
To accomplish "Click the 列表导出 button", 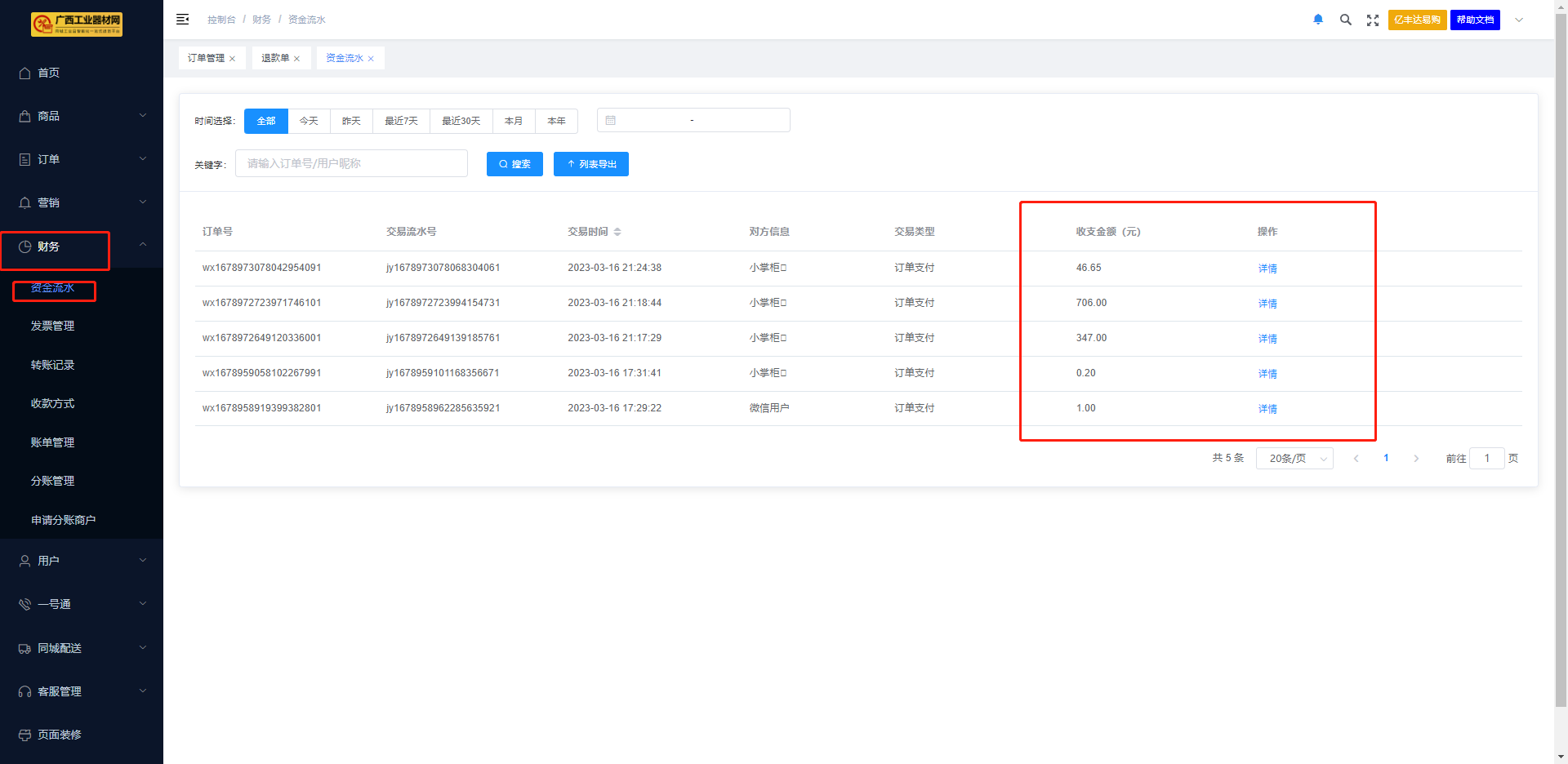I will 591,164.
